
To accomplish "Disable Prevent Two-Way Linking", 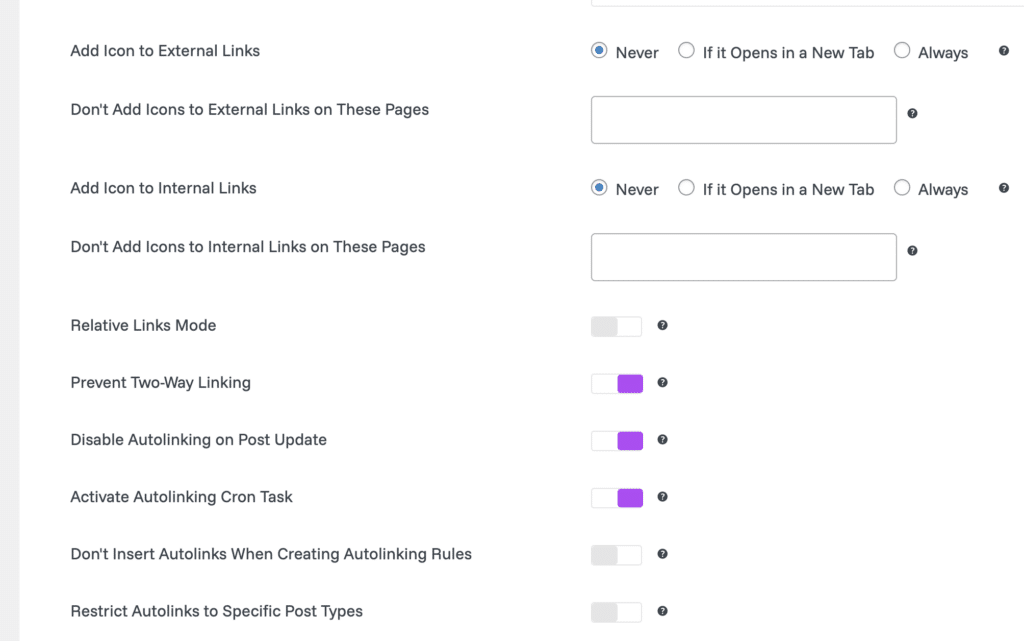I will pos(617,382).
